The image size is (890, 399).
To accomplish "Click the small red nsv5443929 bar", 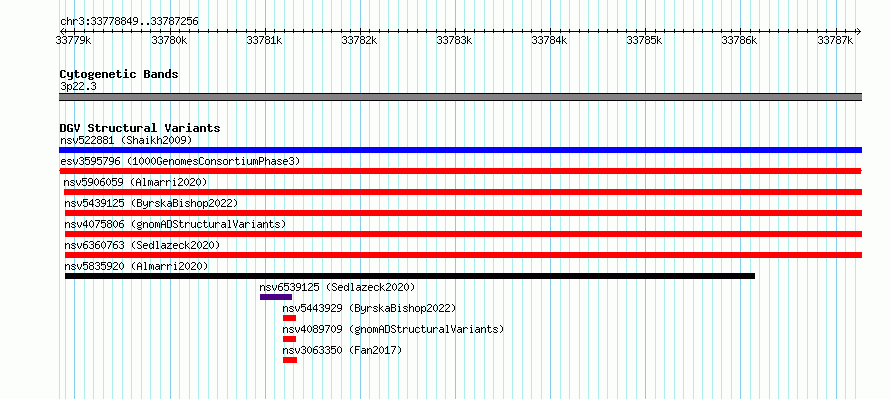I will (289, 318).
